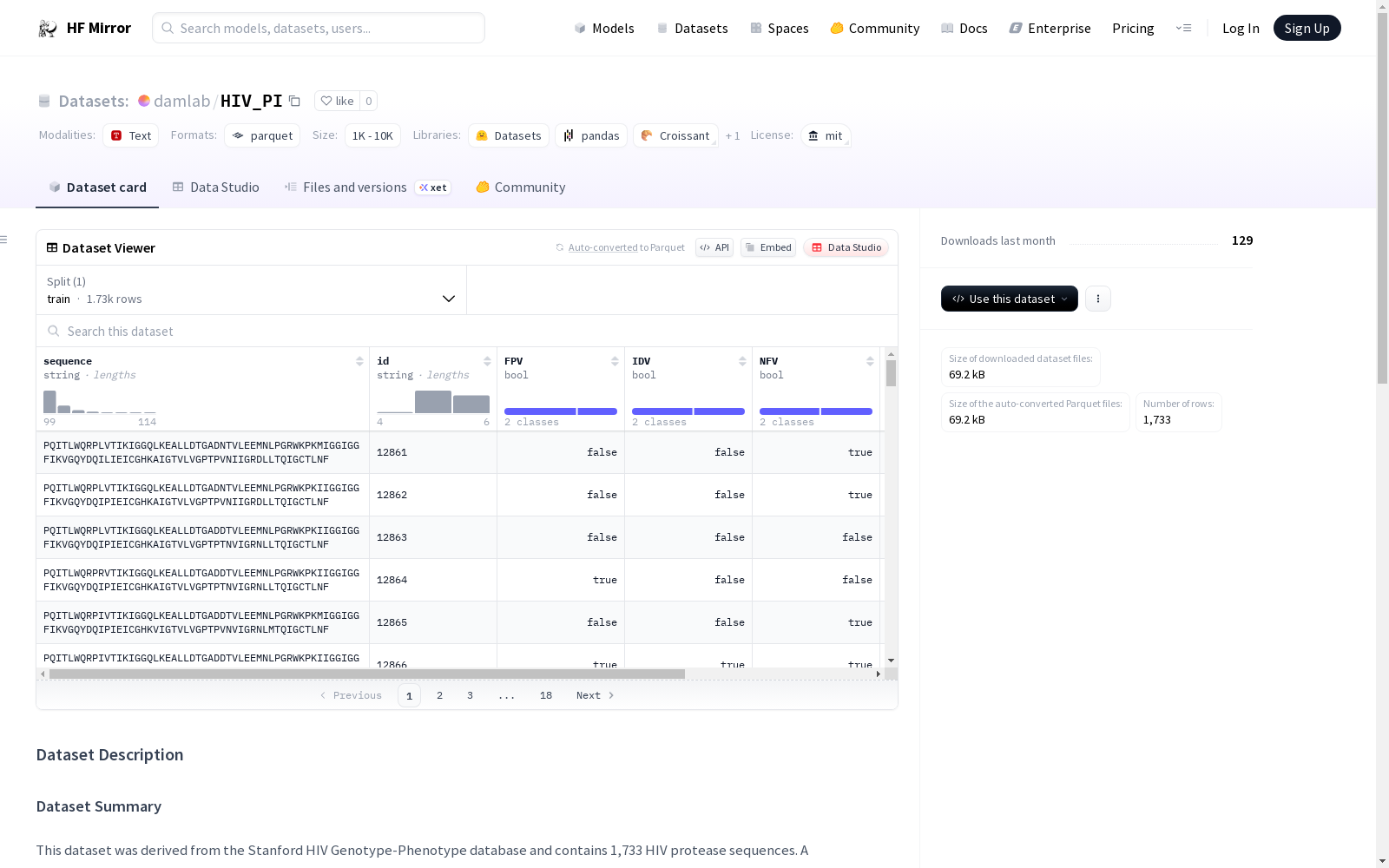
Task: Open Models in the top navigation
Action: point(604,28)
